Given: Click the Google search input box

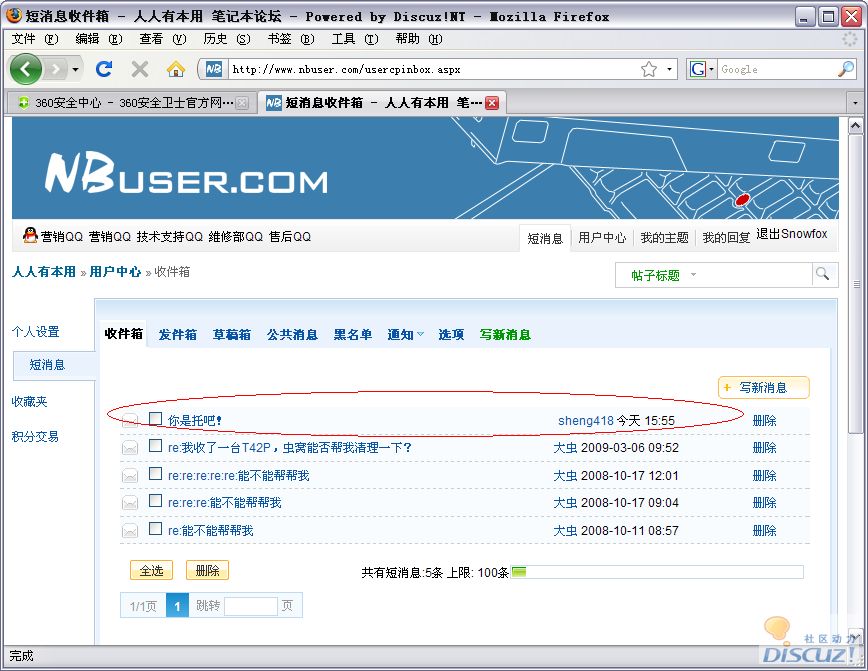Looking at the screenshot, I should click(x=777, y=69).
